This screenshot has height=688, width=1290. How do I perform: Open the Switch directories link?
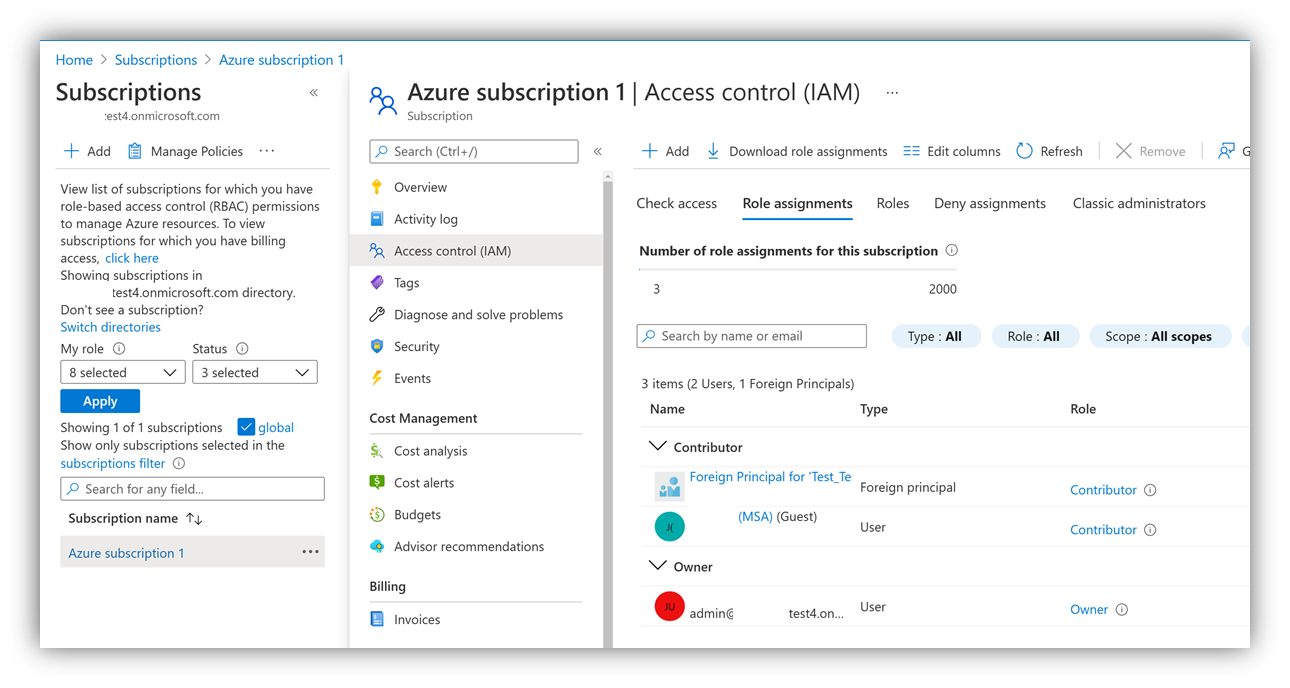pyautogui.click(x=110, y=326)
